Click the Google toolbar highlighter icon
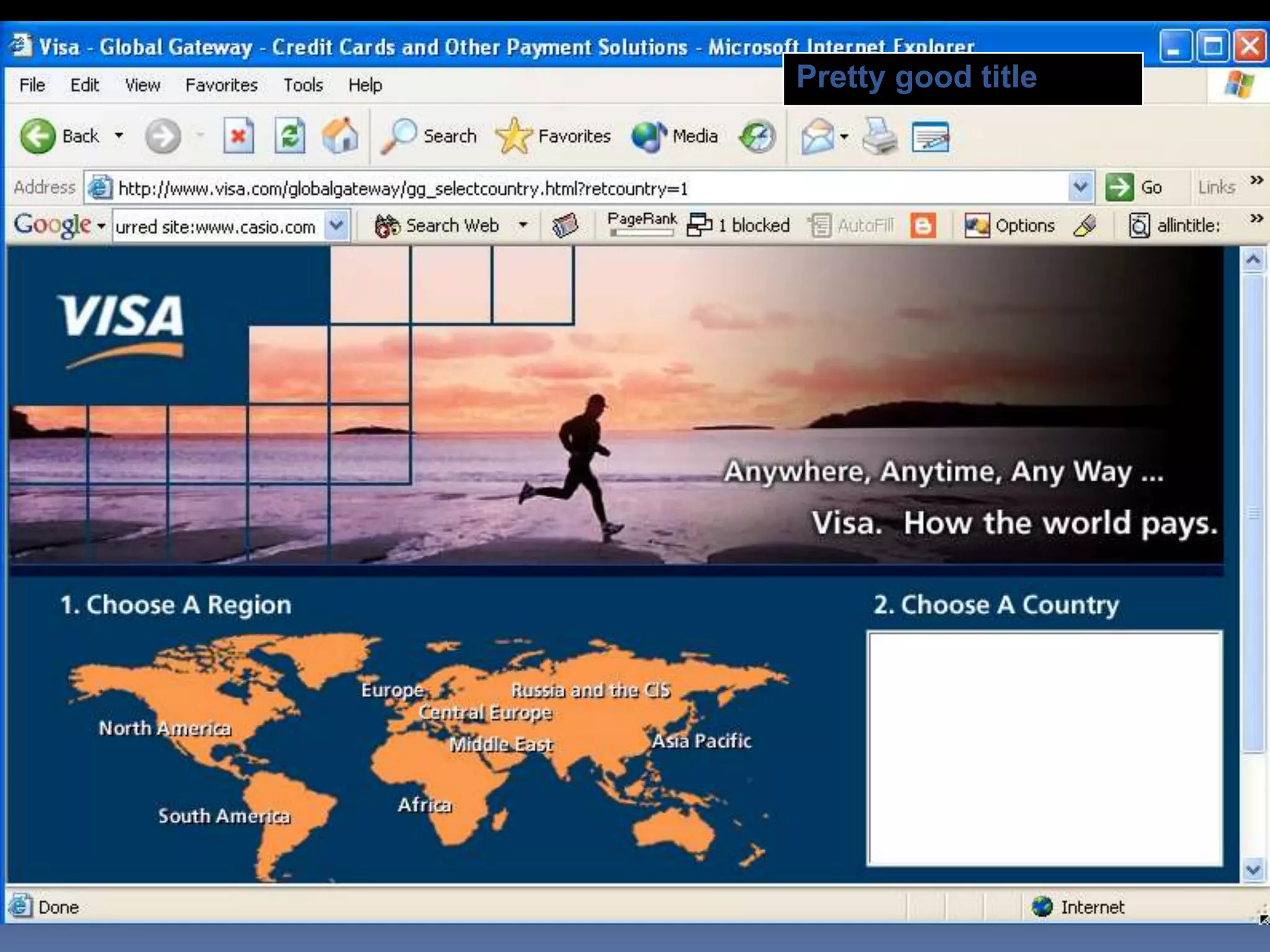 (x=1085, y=225)
